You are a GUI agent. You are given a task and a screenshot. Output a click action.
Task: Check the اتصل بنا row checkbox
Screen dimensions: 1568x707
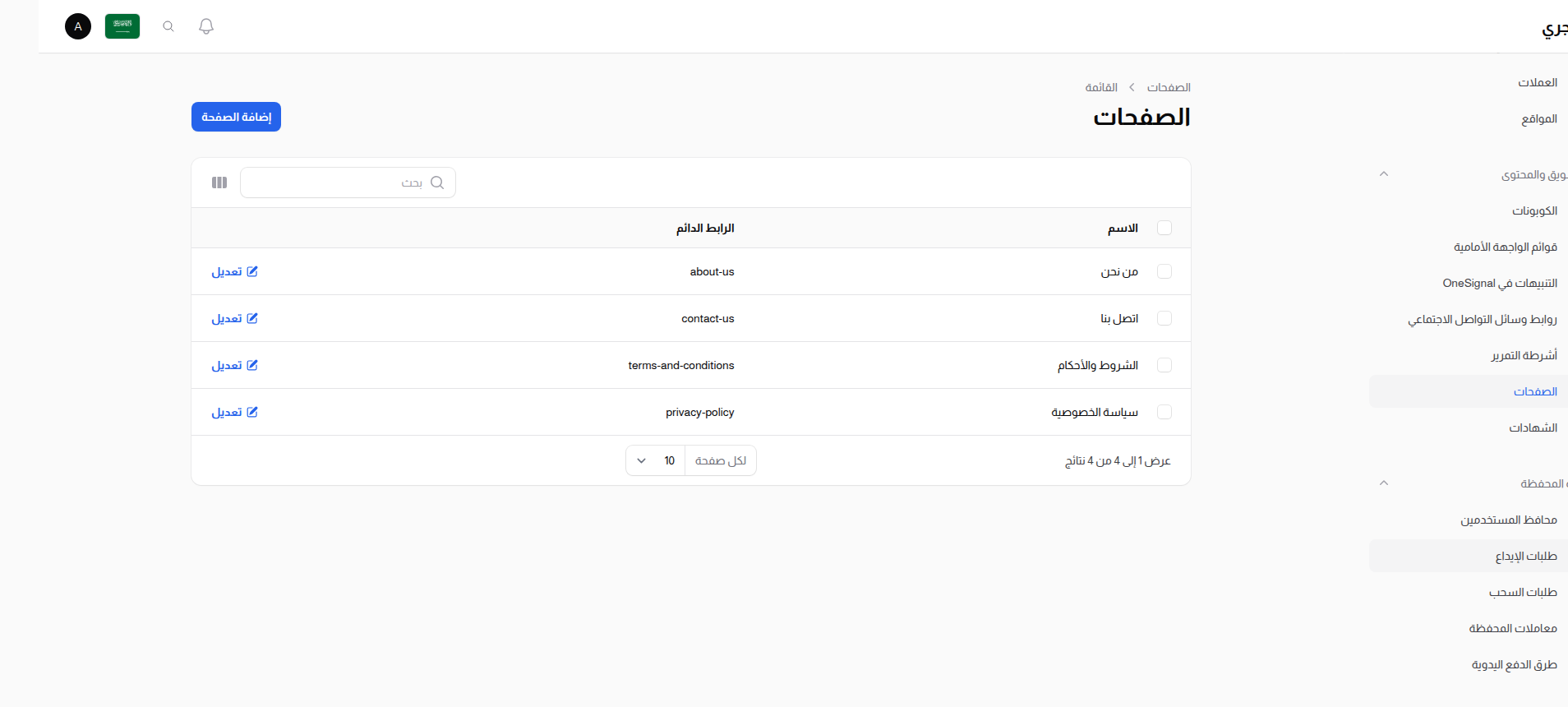1164,318
